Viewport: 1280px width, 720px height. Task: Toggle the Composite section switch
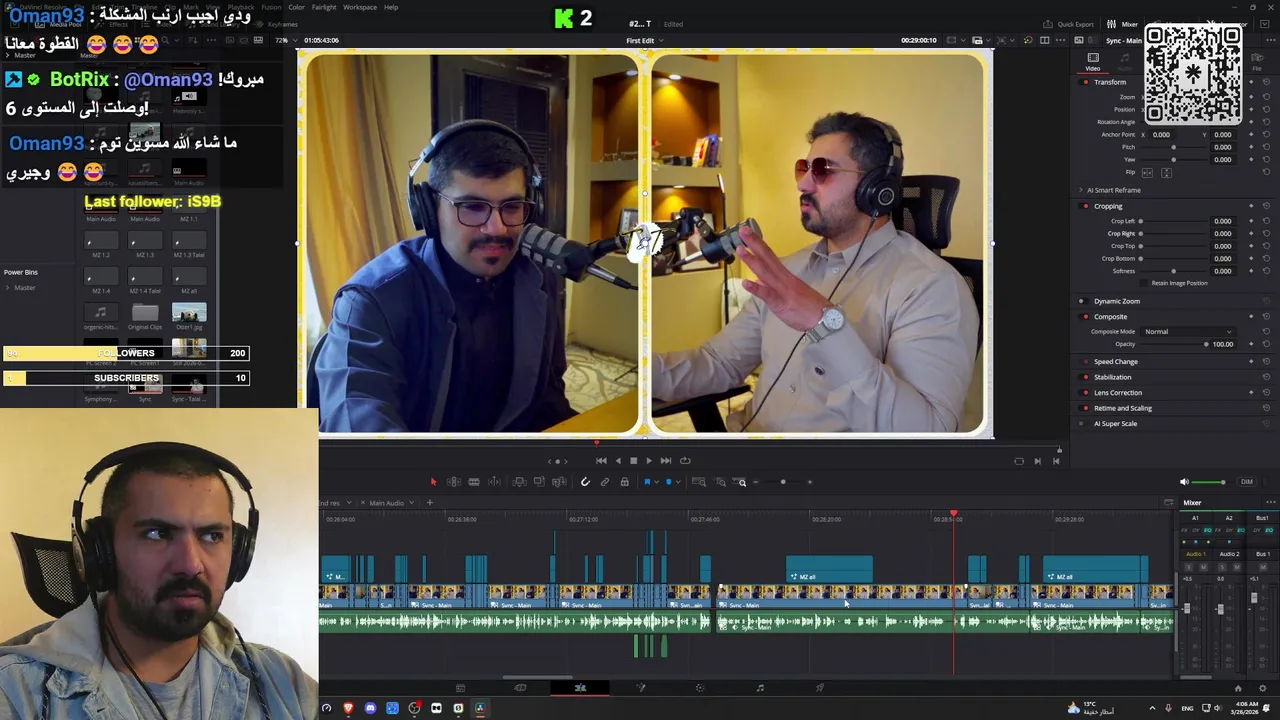click(1085, 317)
